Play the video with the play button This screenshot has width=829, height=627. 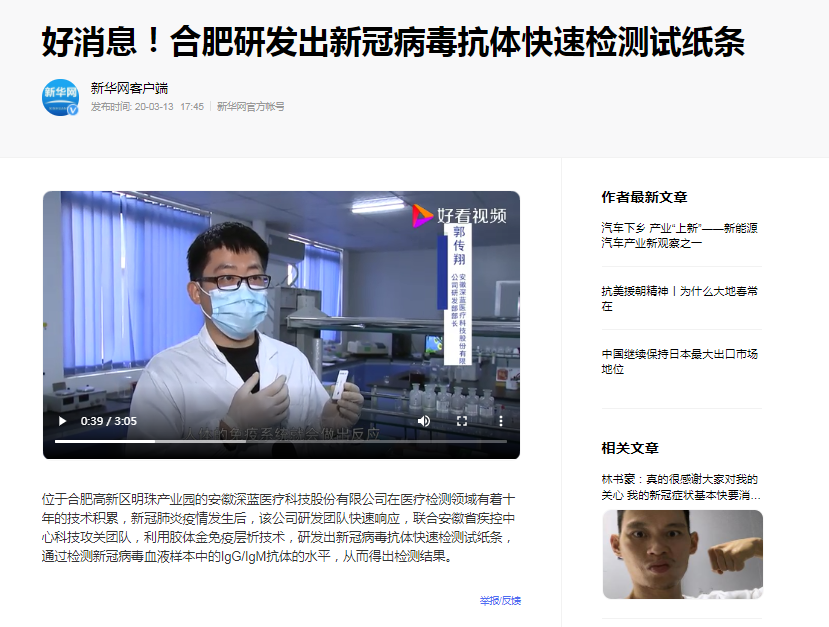pos(62,421)
